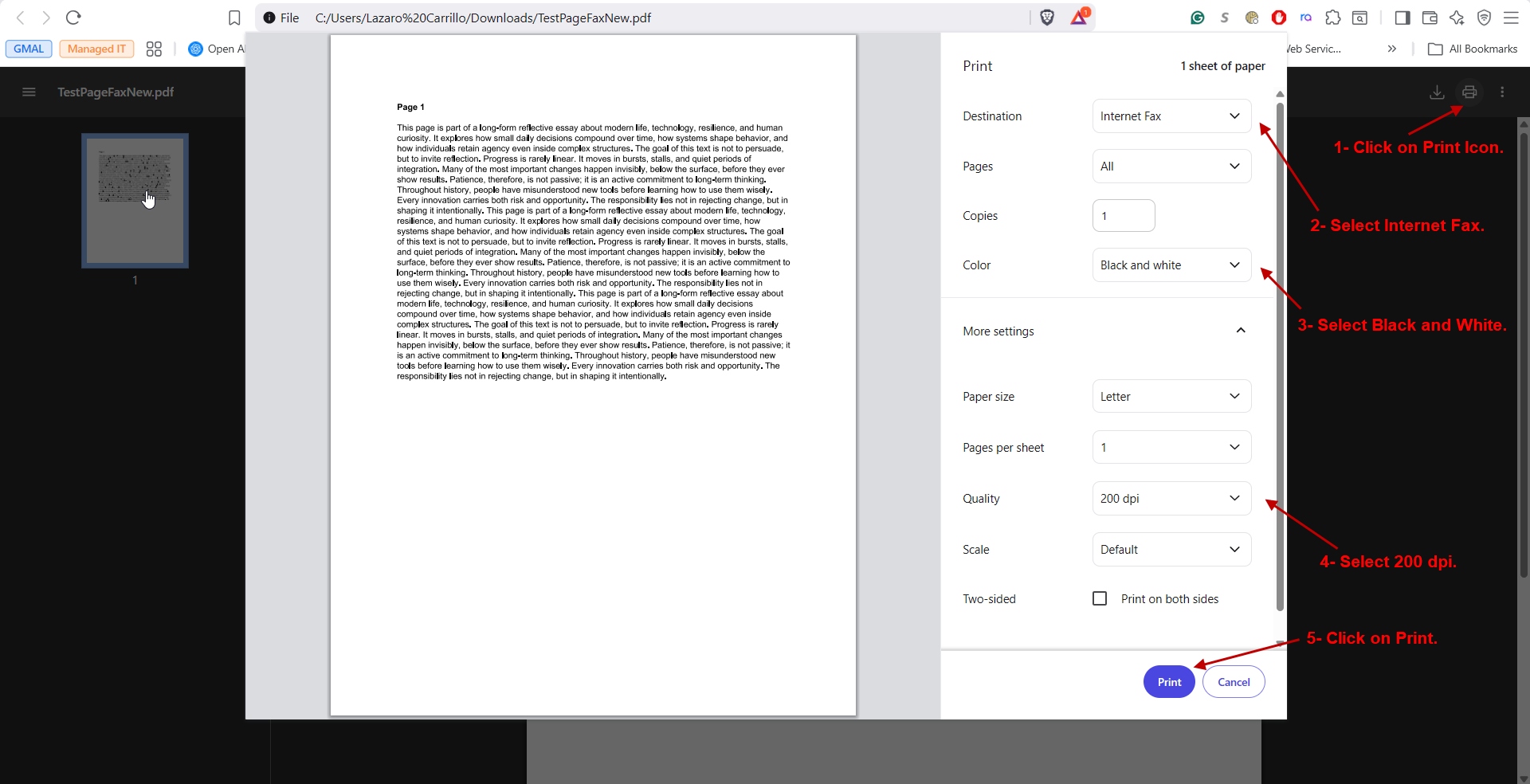Image resolution: width=1530 pixels, height=784 pixels.
Task: Click the Copies number input field
Action: [x=1123, y=216]
